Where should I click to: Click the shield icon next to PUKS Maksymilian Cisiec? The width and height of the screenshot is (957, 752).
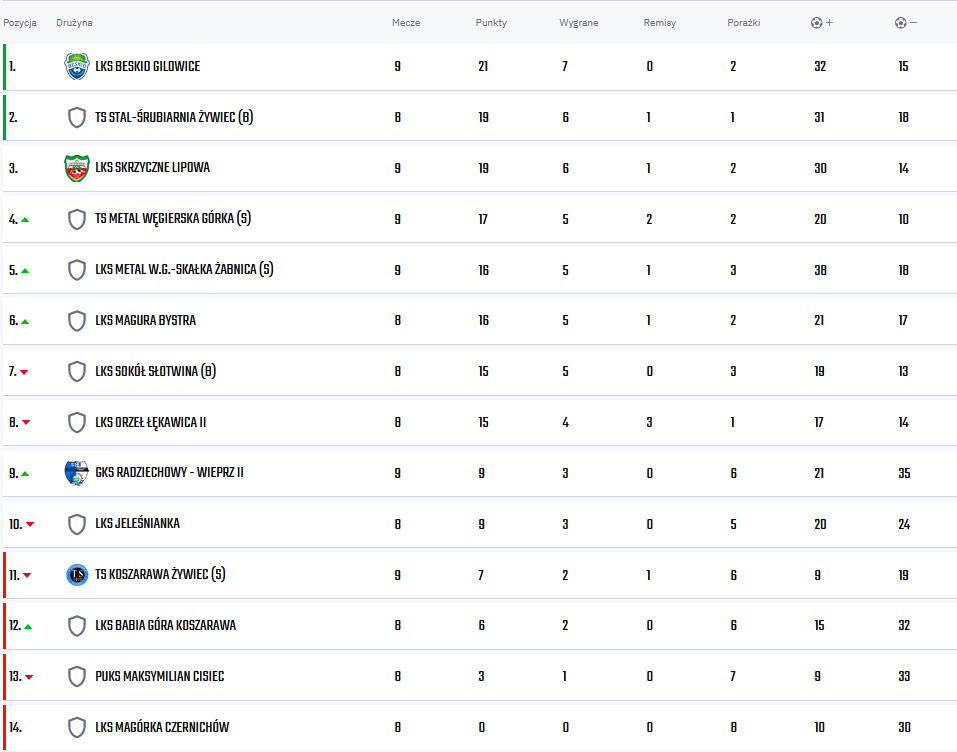77,676
